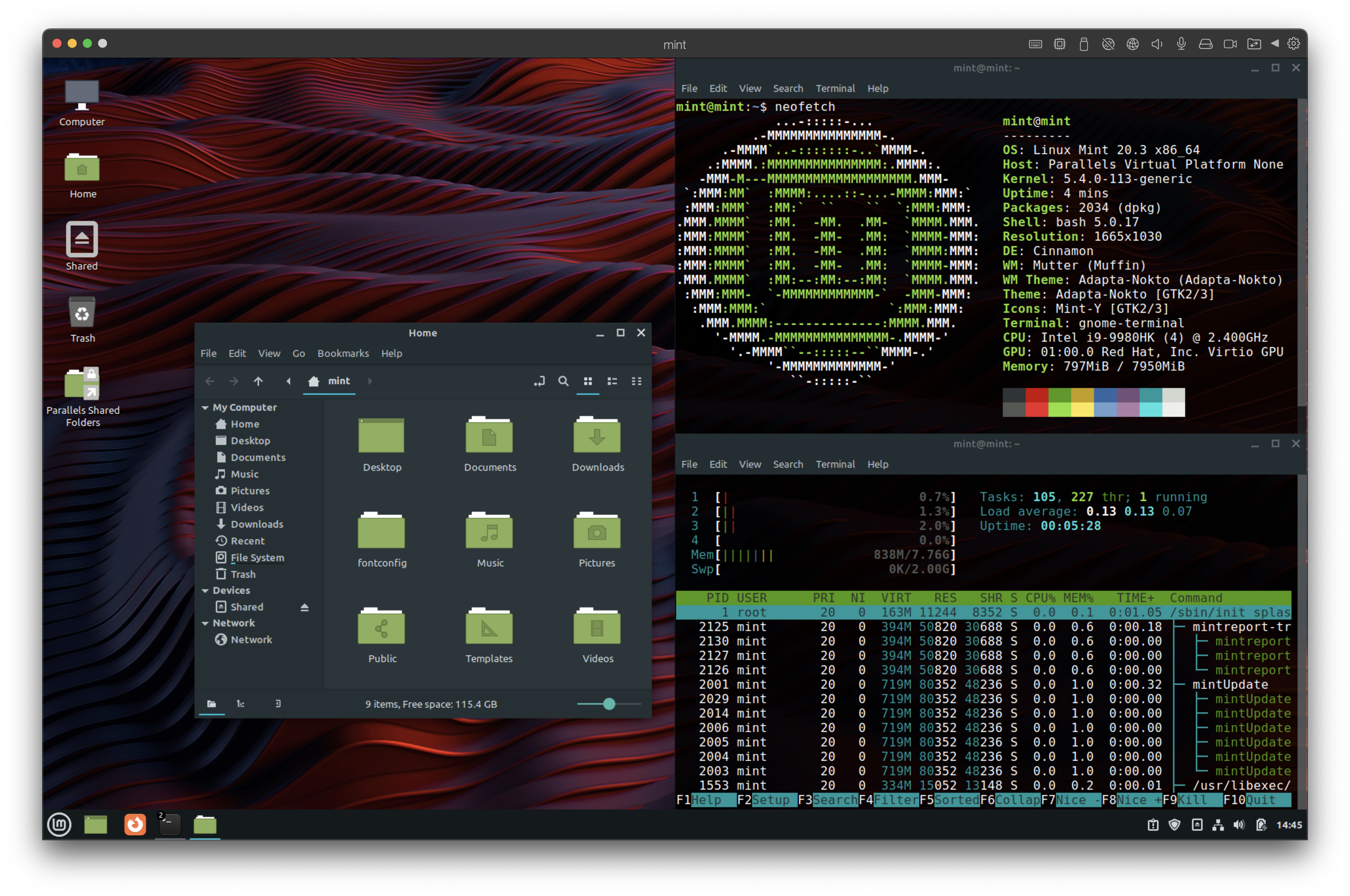
Task: Open file manager View menu
Action: point(269,353)
